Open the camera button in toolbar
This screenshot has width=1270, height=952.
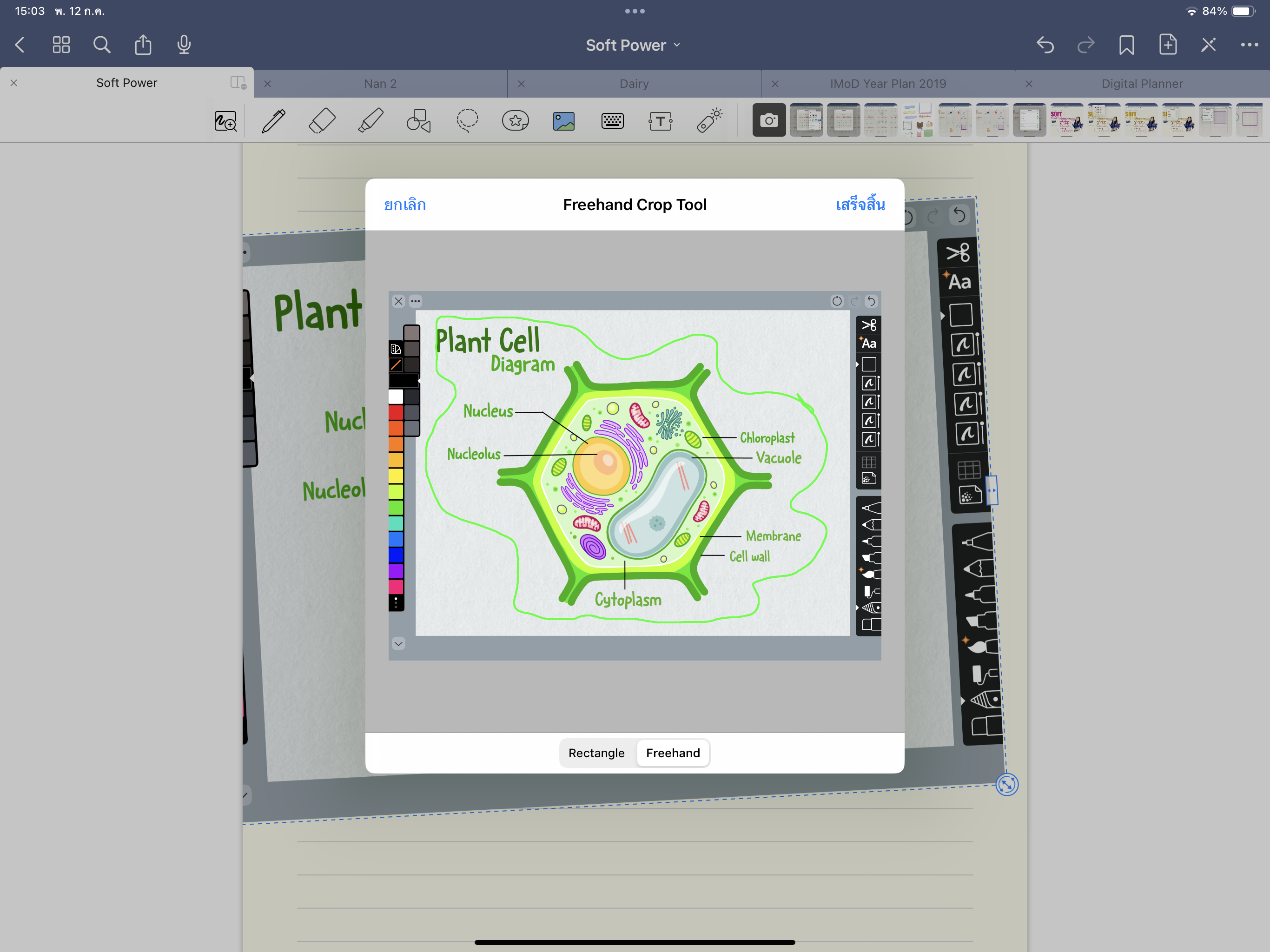pyautogui.click(x=769, y=120)
